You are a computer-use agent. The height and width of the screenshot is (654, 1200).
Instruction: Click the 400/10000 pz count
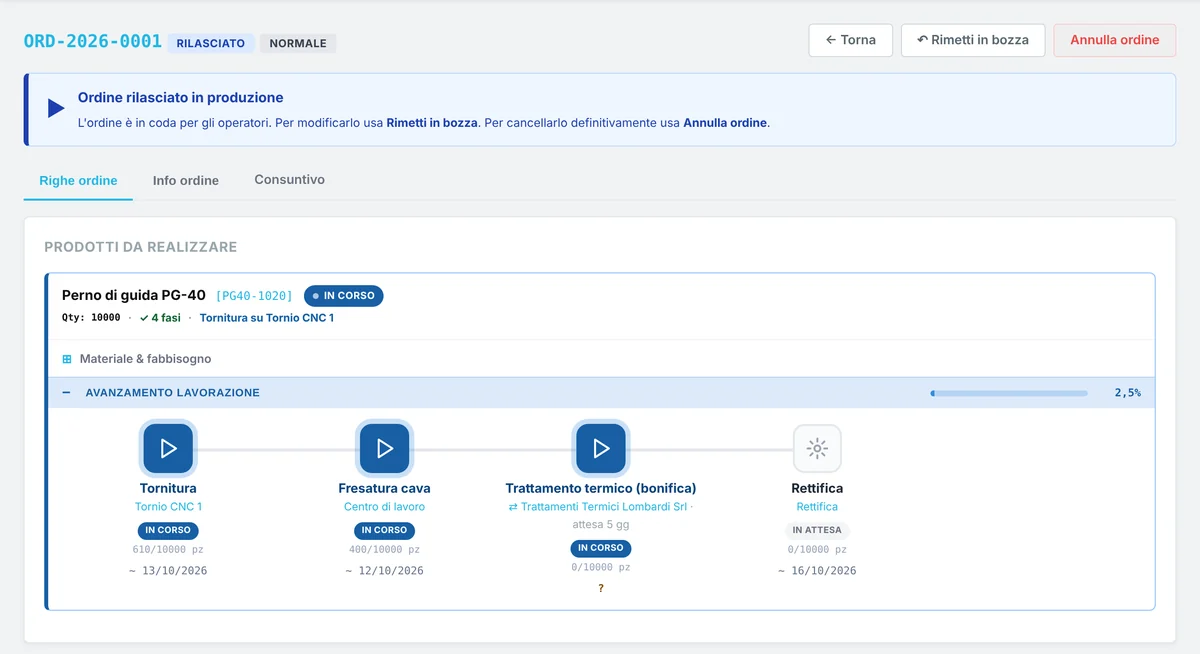click(x=385, y=550)
